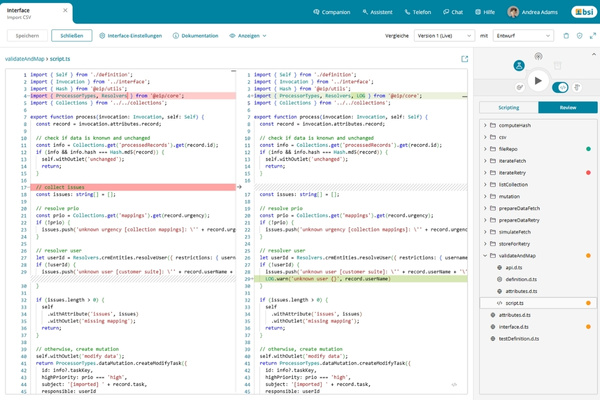
Task: Open the Anzeigen dropdown
Action: (248, 36)
